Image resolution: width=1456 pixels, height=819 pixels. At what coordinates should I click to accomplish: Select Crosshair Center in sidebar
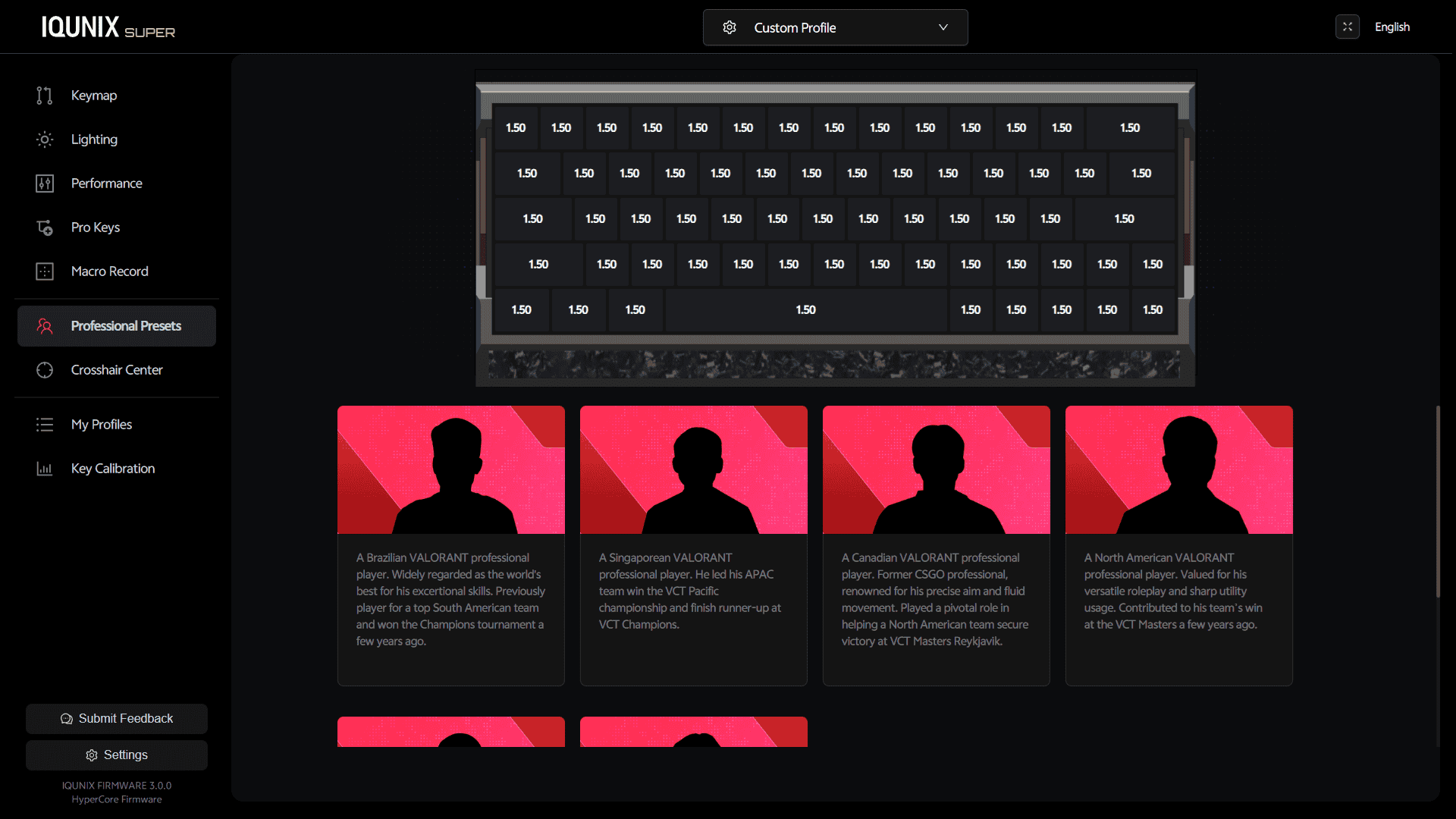[x=117, y=370]
